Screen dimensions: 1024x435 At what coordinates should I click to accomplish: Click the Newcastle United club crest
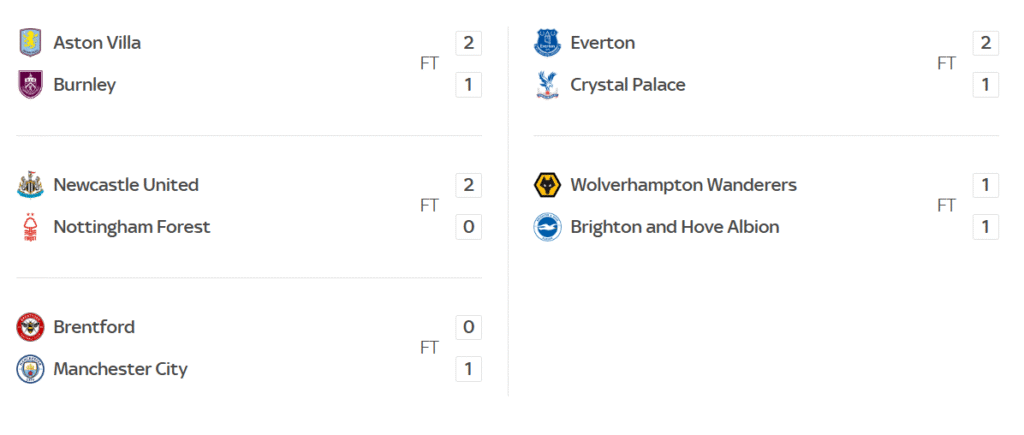pos(31,185)
